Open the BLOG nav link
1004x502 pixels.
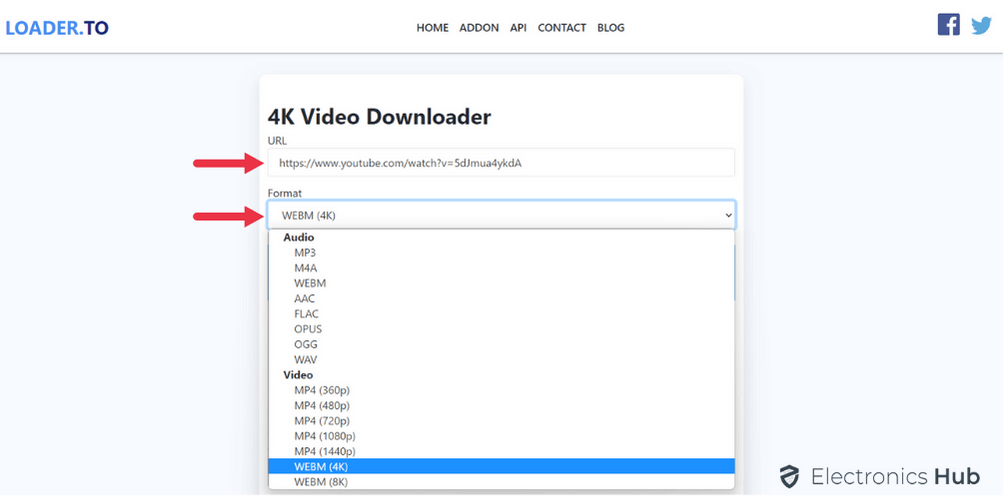611,28
